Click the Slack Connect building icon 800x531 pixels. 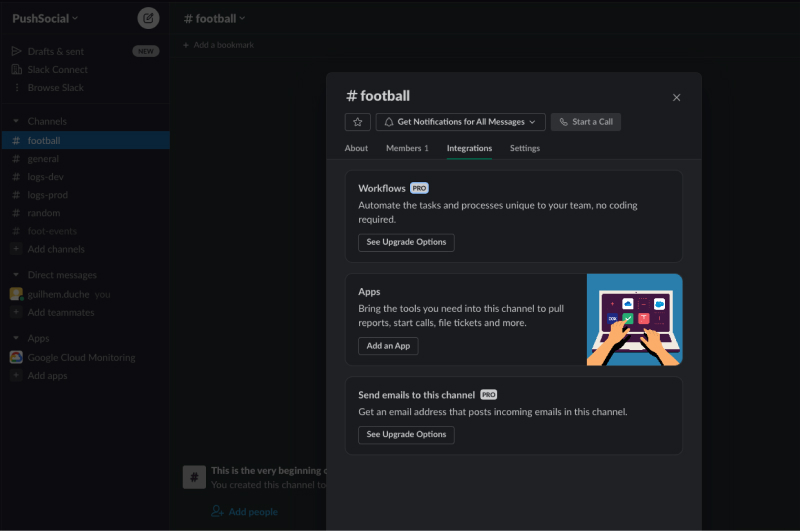pos(16,69)
